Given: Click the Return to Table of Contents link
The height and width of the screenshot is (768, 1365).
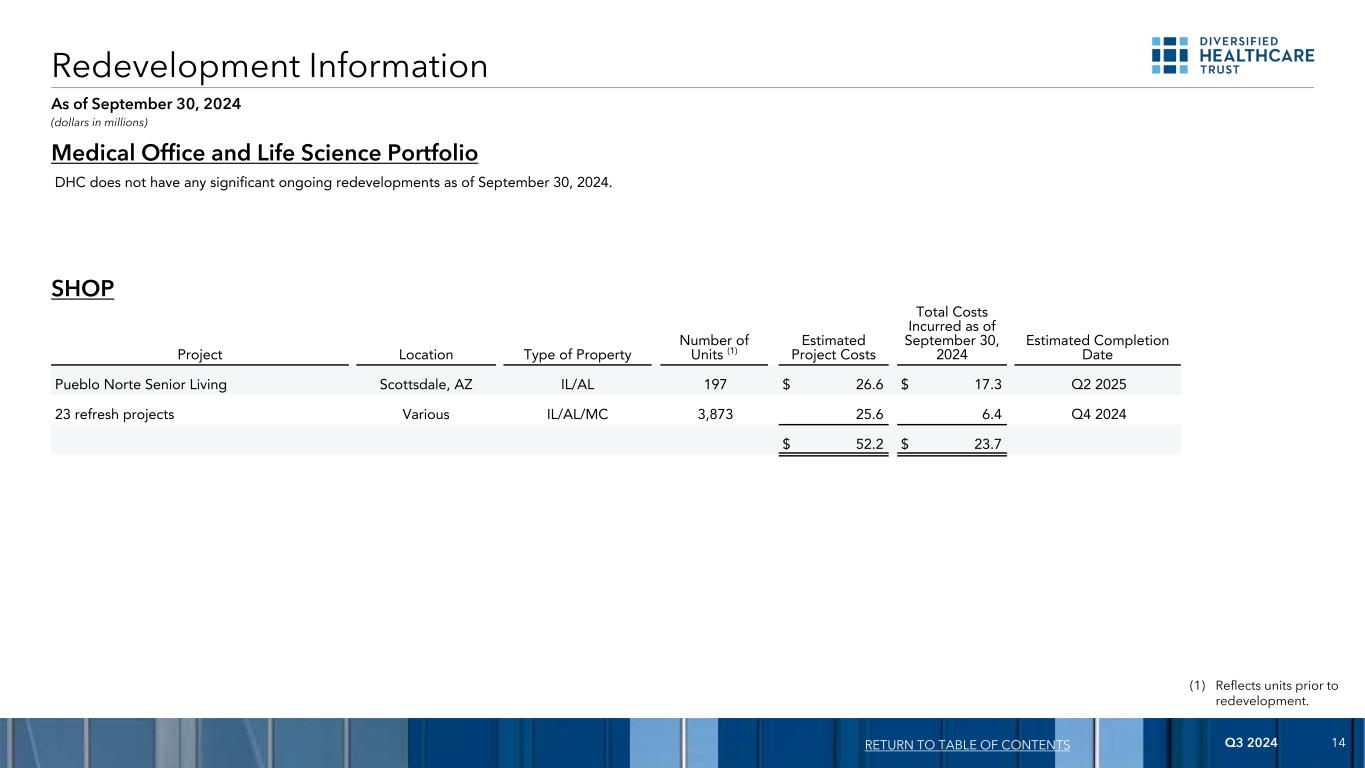Looking at the screenshot, I should [967, 745].
